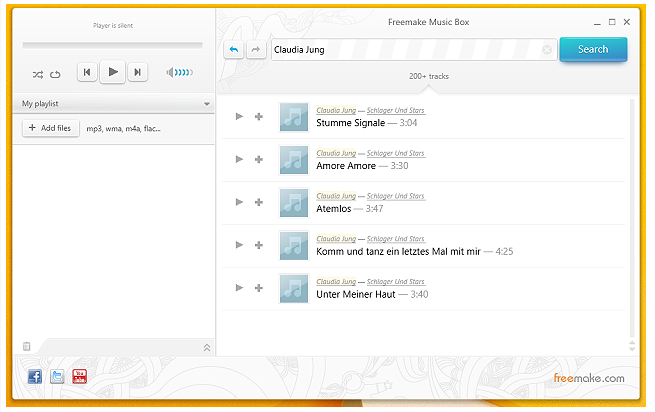Viewport: 655px width, 412px height.
Task: Select the Amore Amore track title
Action: [346, 166]
